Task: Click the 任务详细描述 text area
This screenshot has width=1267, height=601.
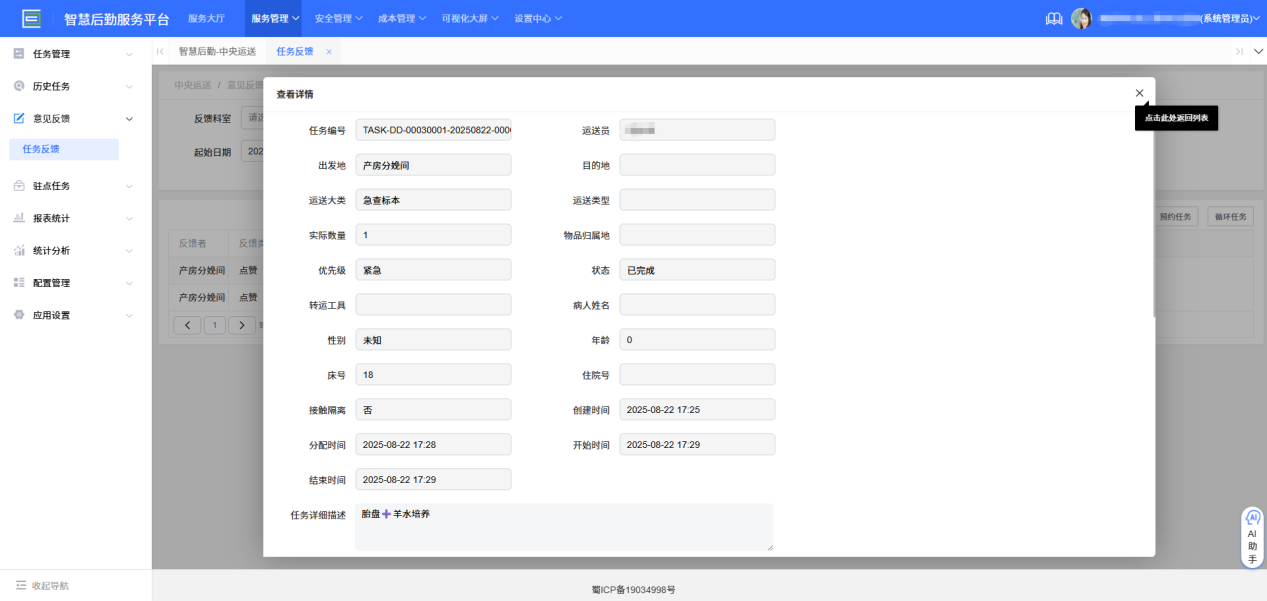Action: (x=564, y=526)
